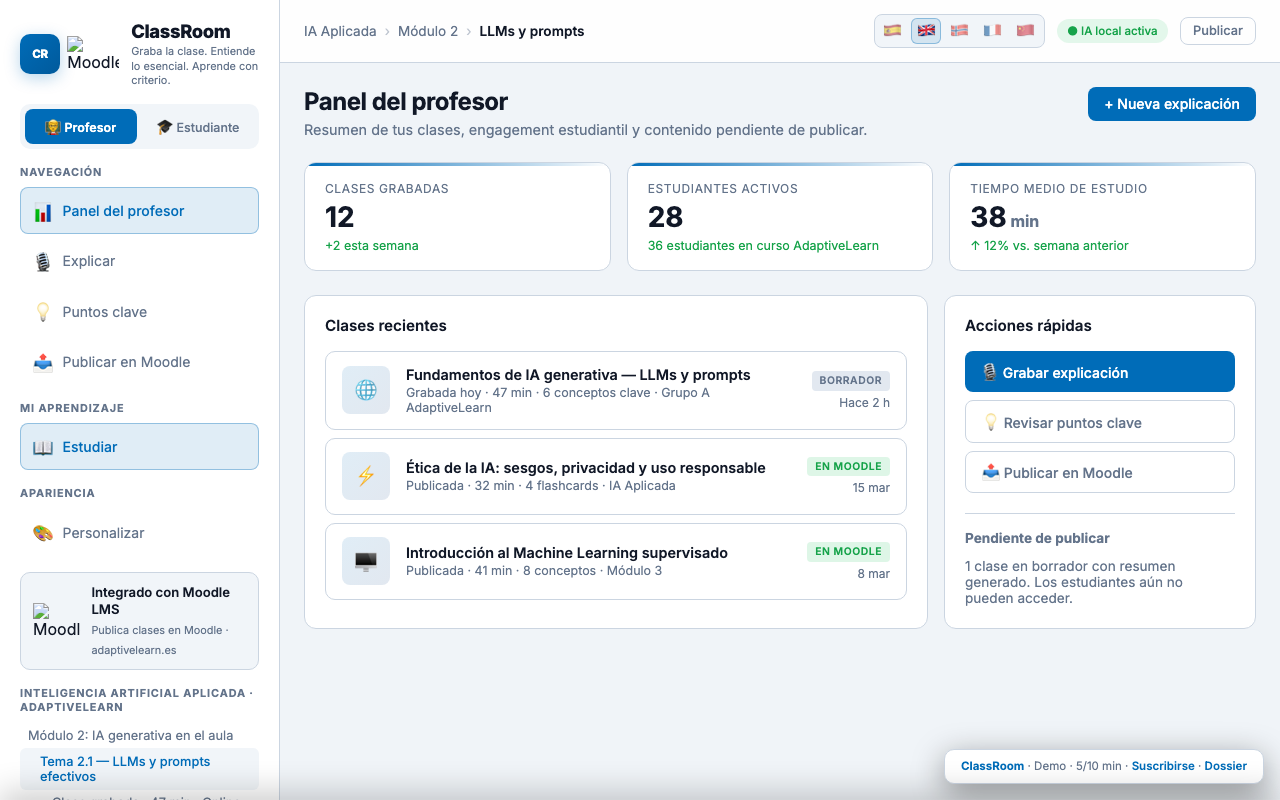This screenshot has height=800, width=1280.
Task: Click the lightbulb icon in Revisar puntos clave
Action: tap(991, 423)
